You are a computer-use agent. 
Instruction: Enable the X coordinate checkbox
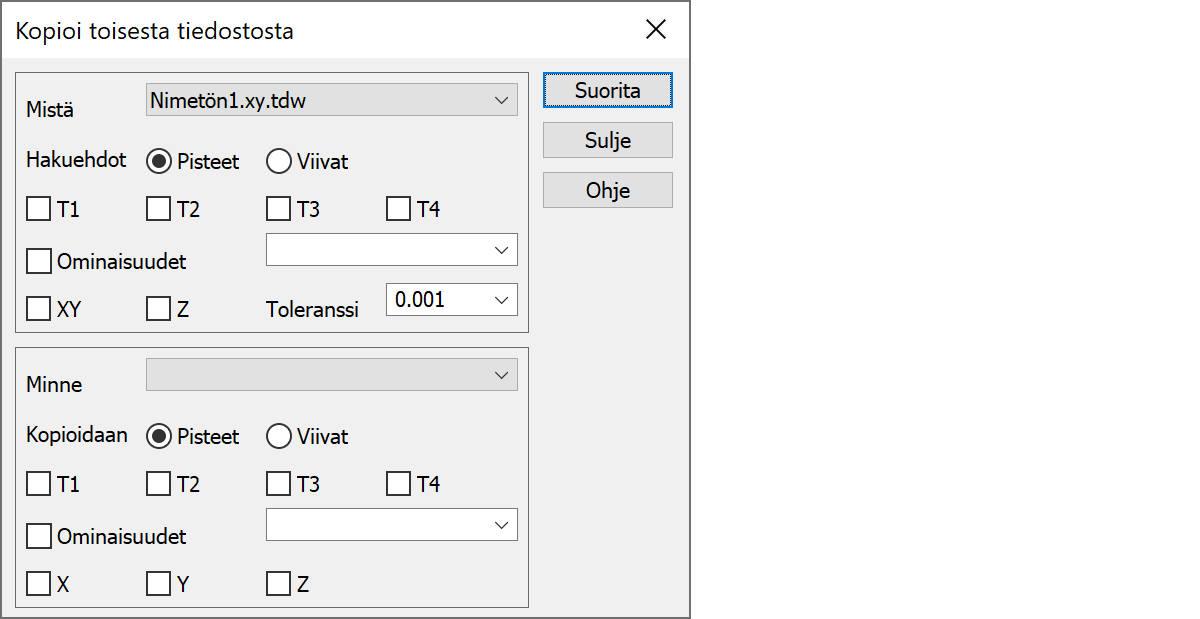39,584
